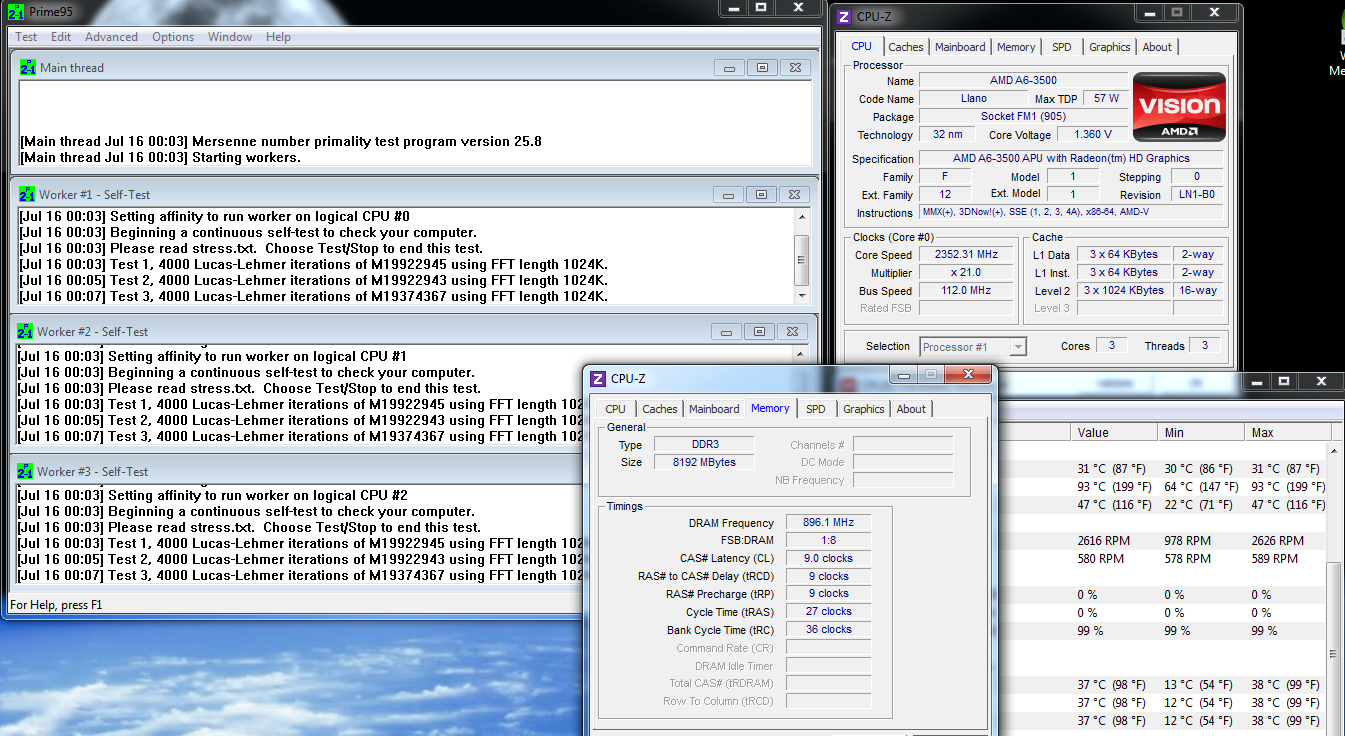The image size is (1345, 736).
Task: Open the Advanced menu in Prime95
Action: tap(111, 37)
